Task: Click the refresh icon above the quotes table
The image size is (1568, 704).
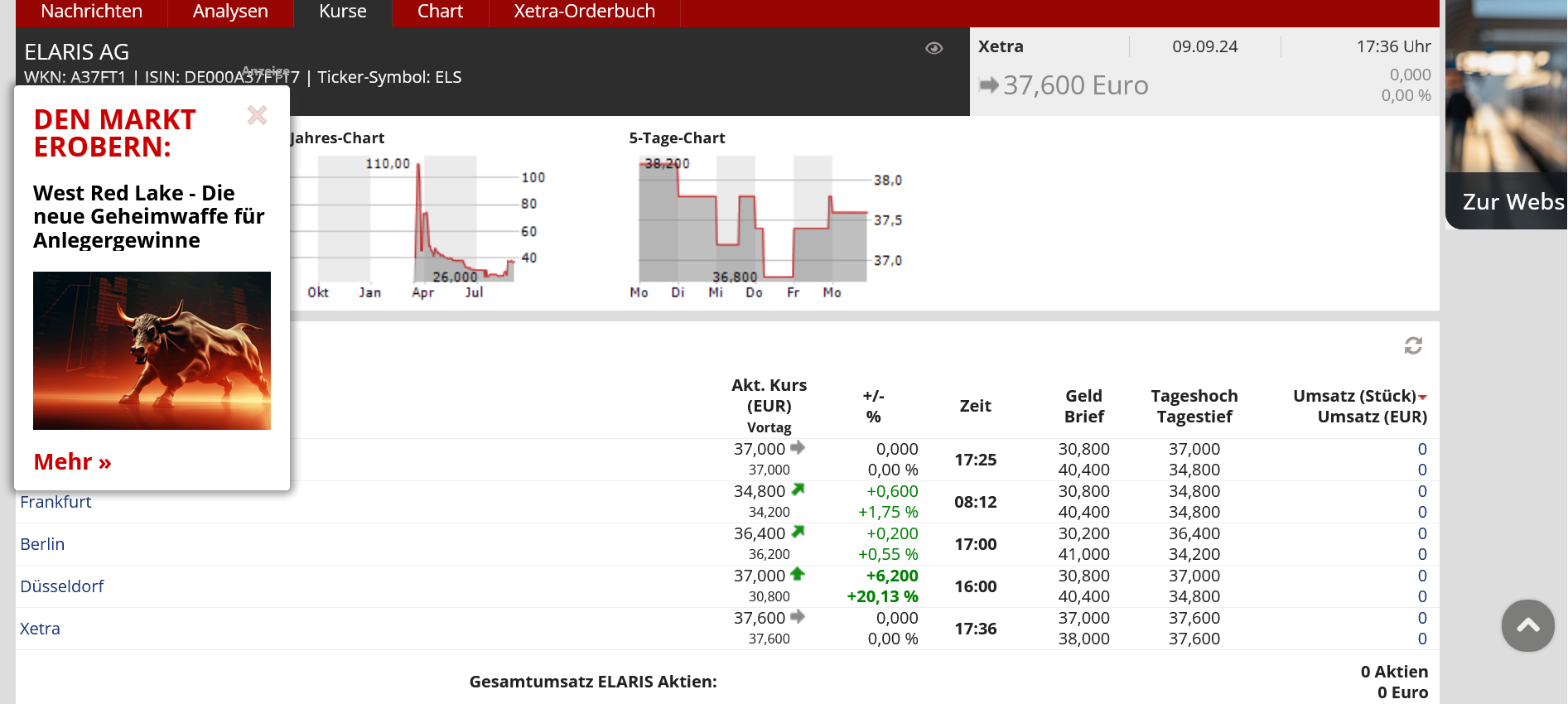Action: coord(1413,345)
